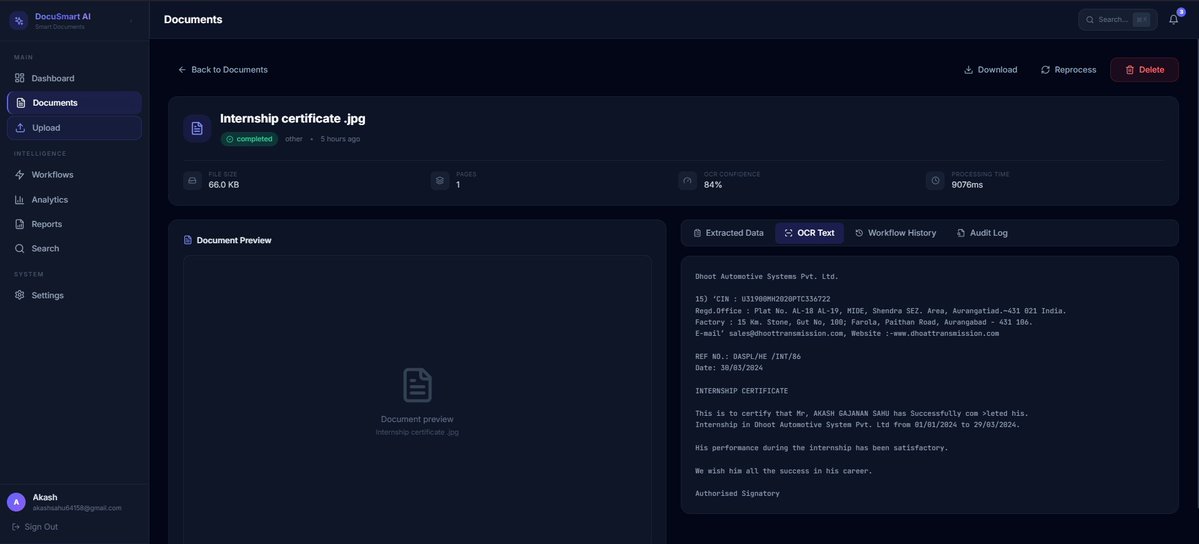The height and width of the screenshot is (544, 1199).
Task: Click the Processing Time clock icon
Action: (x=935, y=181)
